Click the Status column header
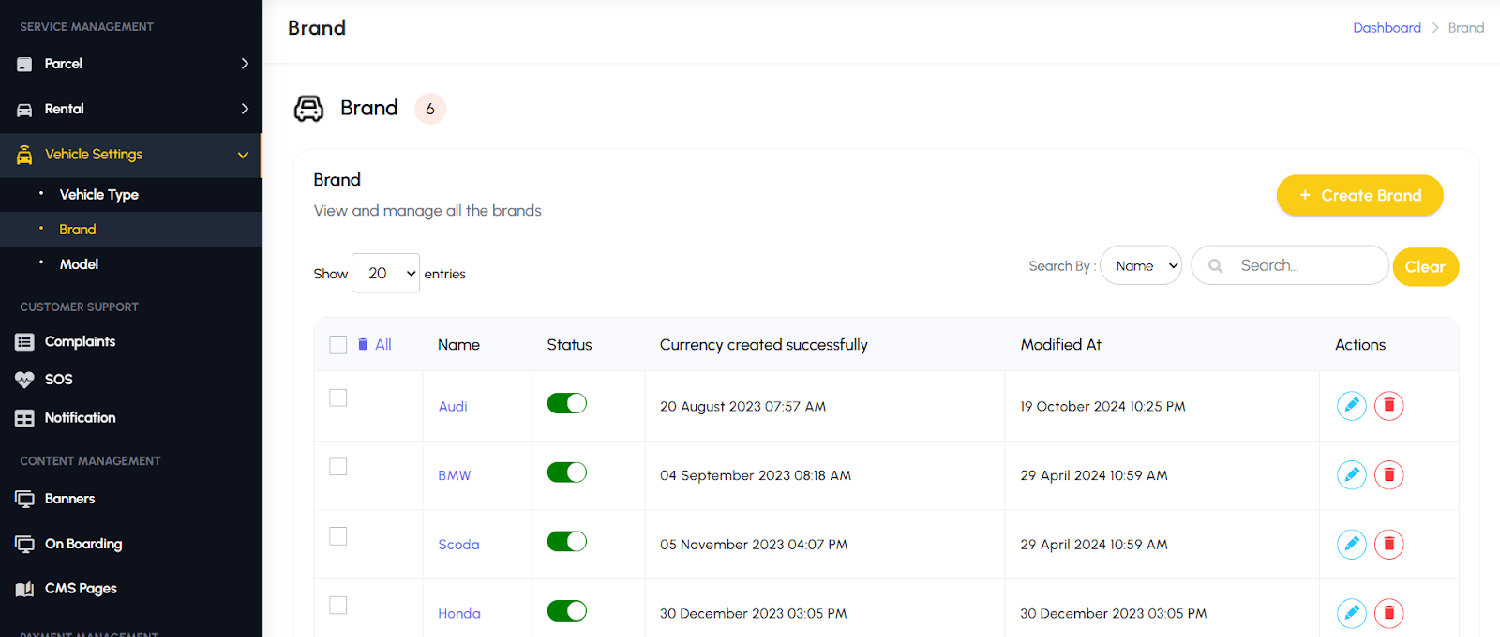1500x637 pixels. point(570,345)
